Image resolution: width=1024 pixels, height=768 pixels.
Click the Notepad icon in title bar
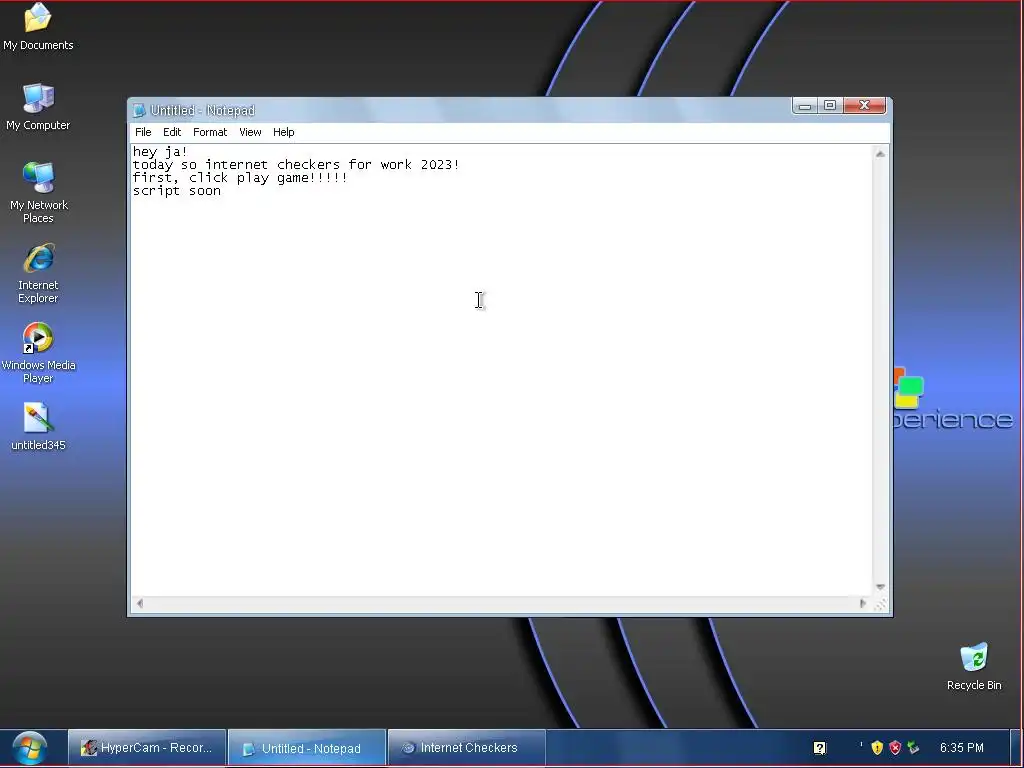(138, 110)
